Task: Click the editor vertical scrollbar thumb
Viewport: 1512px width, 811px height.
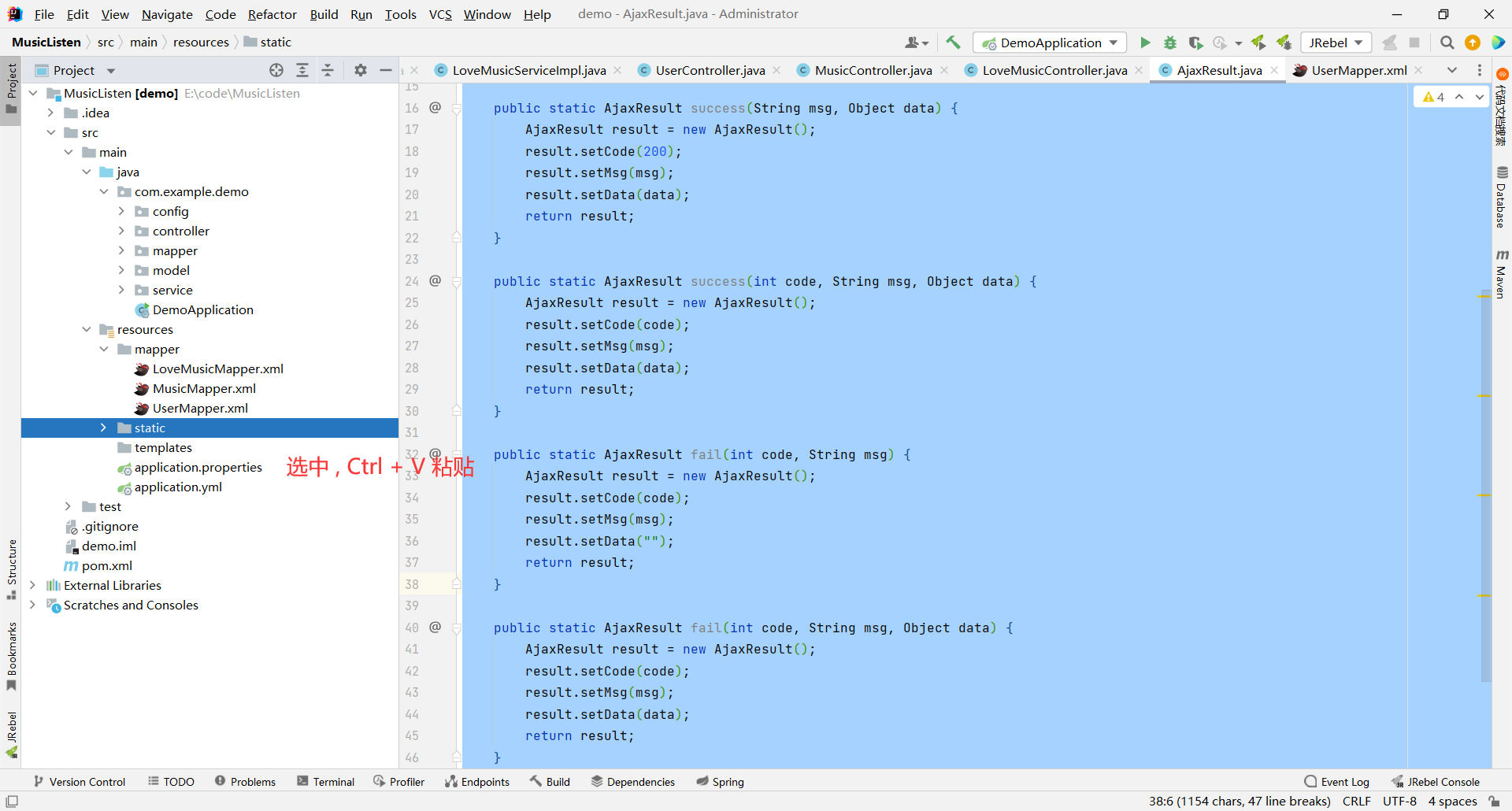Action: click(x=1485, y=484)
